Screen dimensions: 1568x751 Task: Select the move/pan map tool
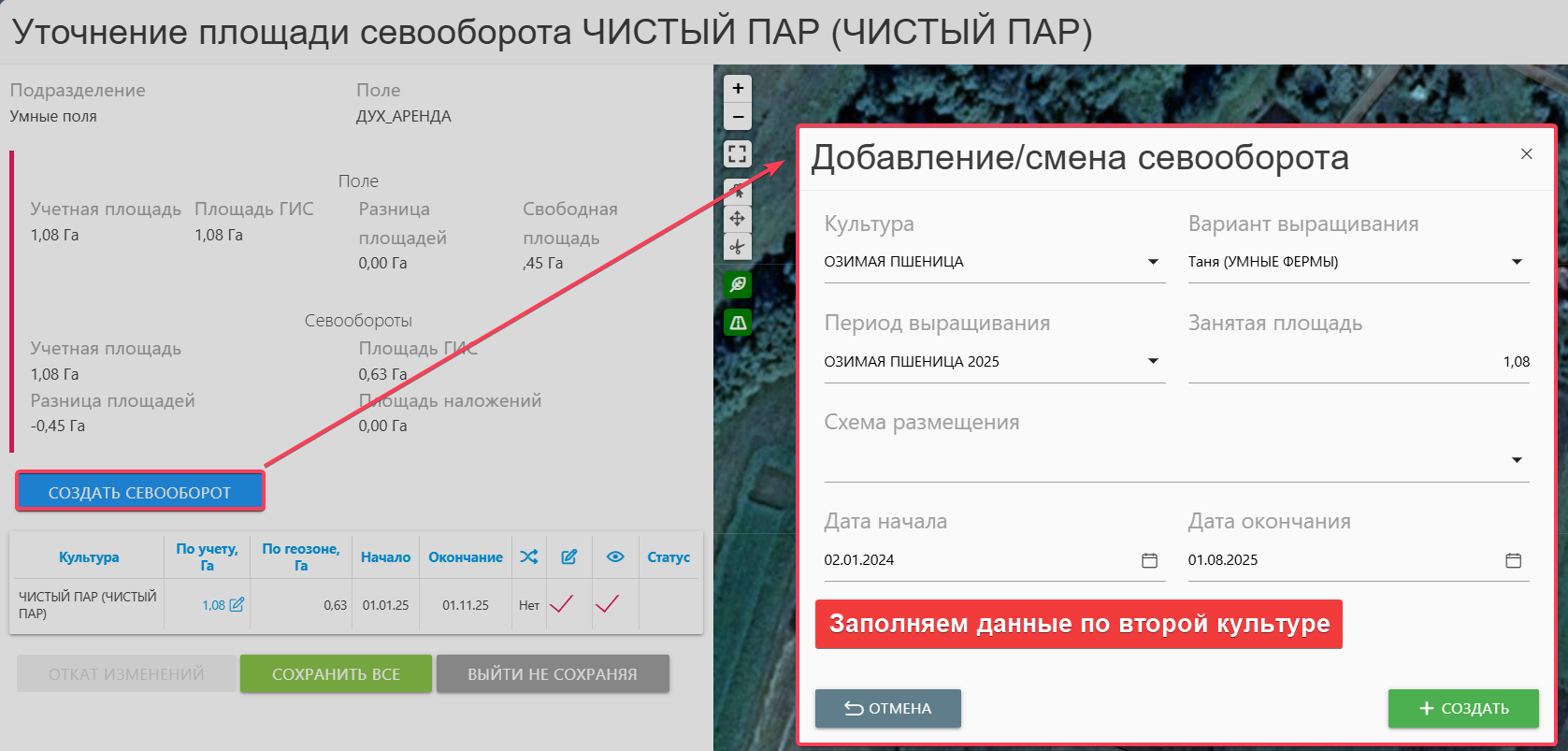coord(738,219)
